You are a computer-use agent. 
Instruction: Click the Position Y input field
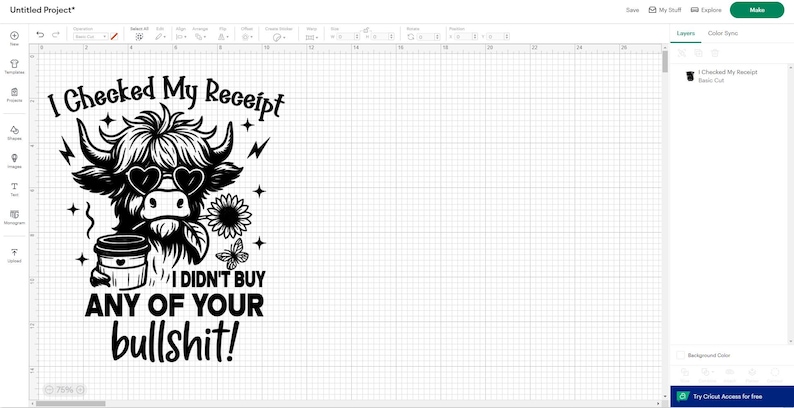tap(497, 37)
